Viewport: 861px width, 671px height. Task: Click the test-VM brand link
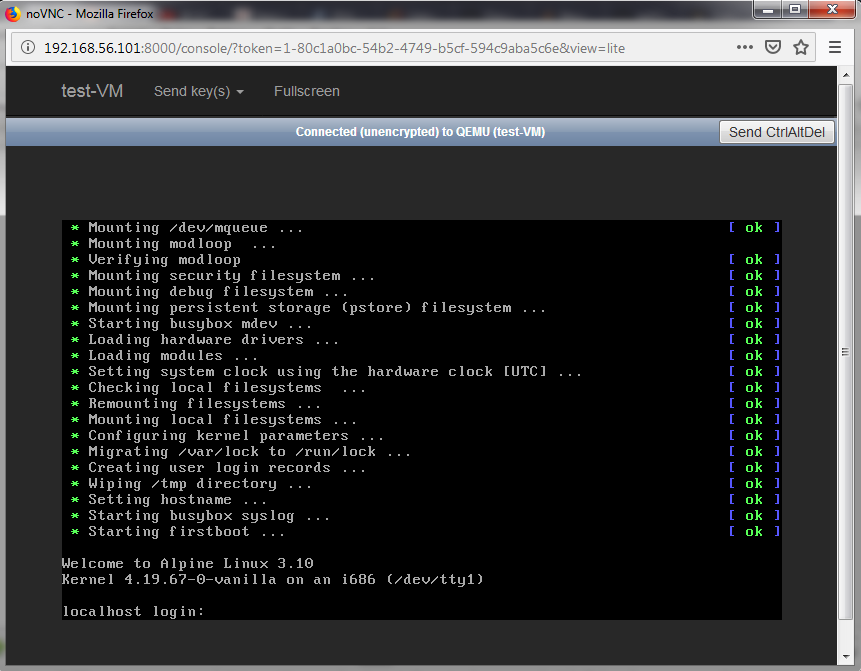92,91
